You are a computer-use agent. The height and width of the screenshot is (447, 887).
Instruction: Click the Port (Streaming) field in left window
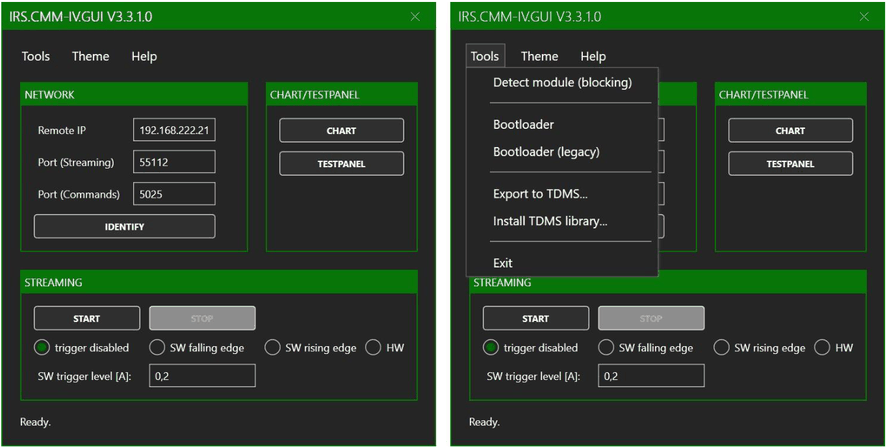(174, 162)
